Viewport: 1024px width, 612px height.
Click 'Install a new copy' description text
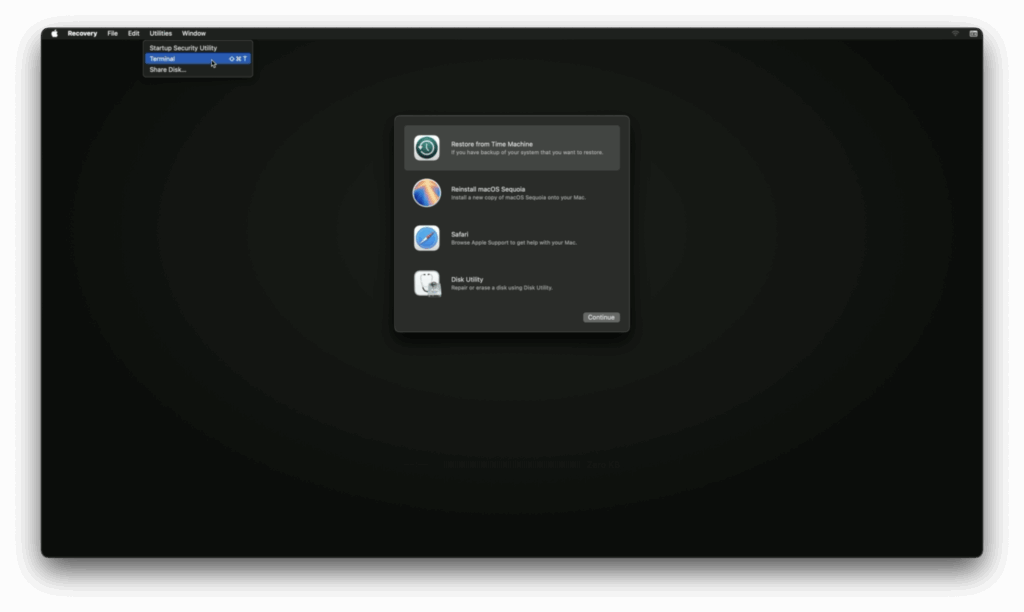point(519,198)
